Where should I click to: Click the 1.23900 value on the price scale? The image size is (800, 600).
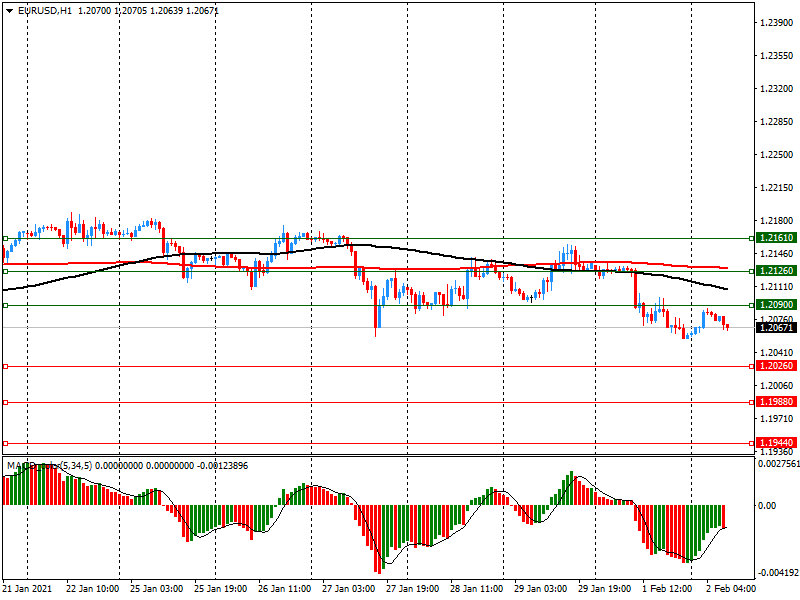(775, 23)
